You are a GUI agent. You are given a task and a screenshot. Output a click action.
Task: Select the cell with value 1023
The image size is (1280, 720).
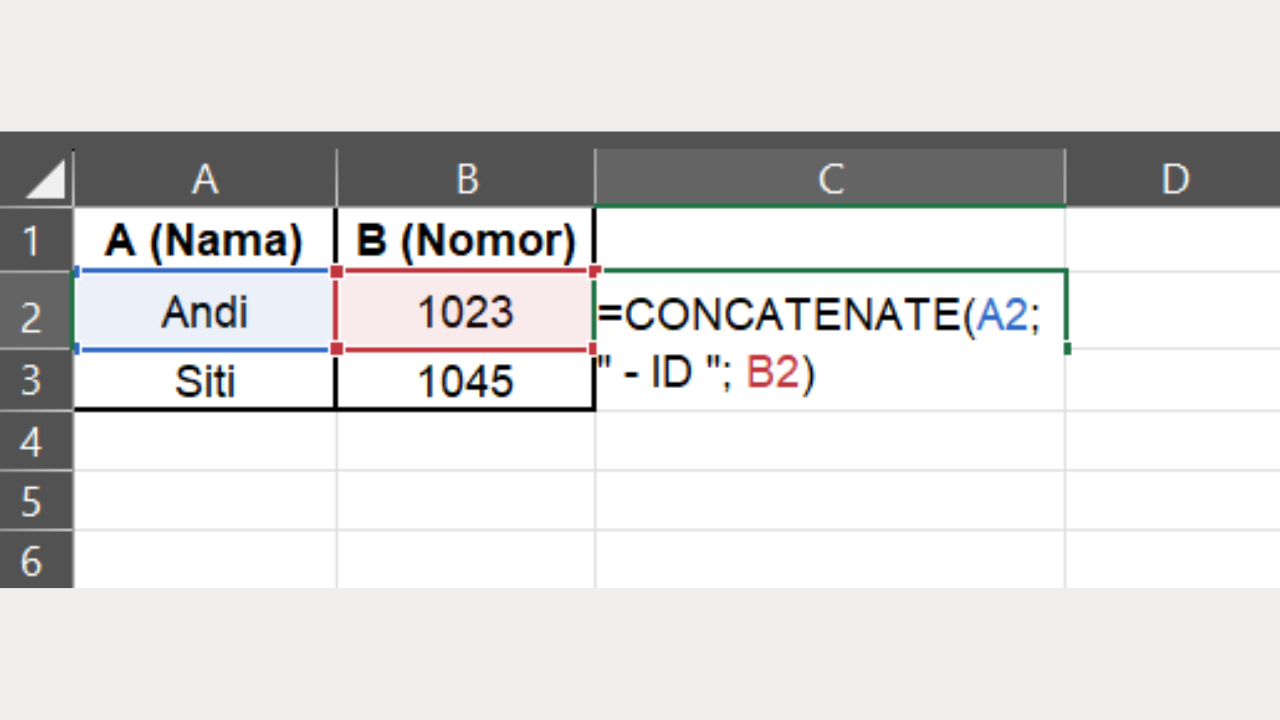pos(465,312)
